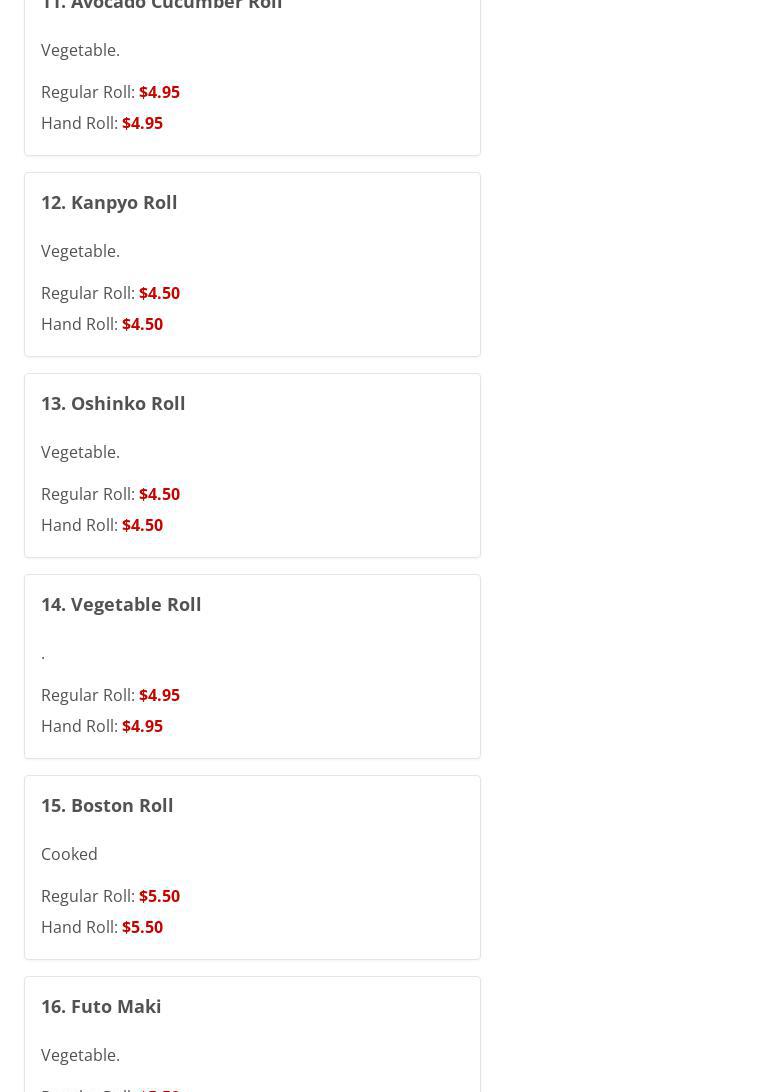This screenshot has height=1092, width=770.
Task: Open the 13. Oshinko Roll item
Action: [x=113, y=403]
